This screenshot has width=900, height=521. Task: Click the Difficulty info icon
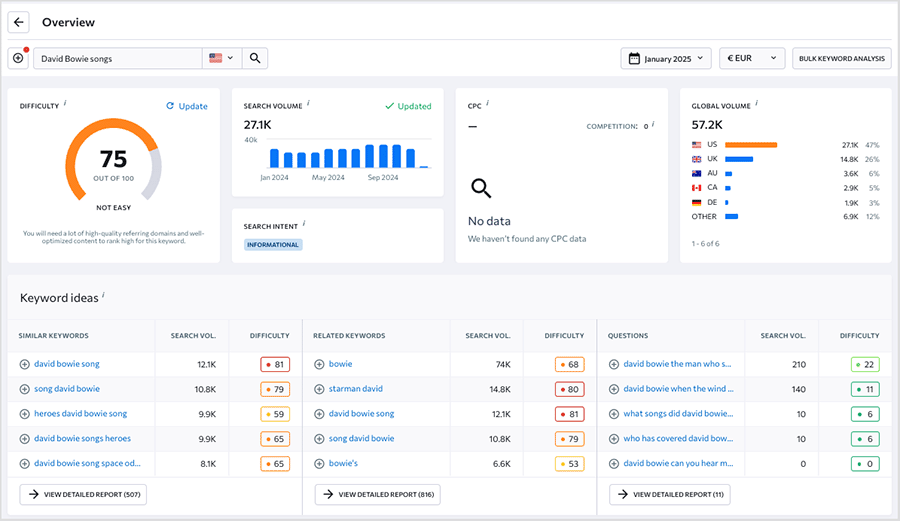point(65,103)
